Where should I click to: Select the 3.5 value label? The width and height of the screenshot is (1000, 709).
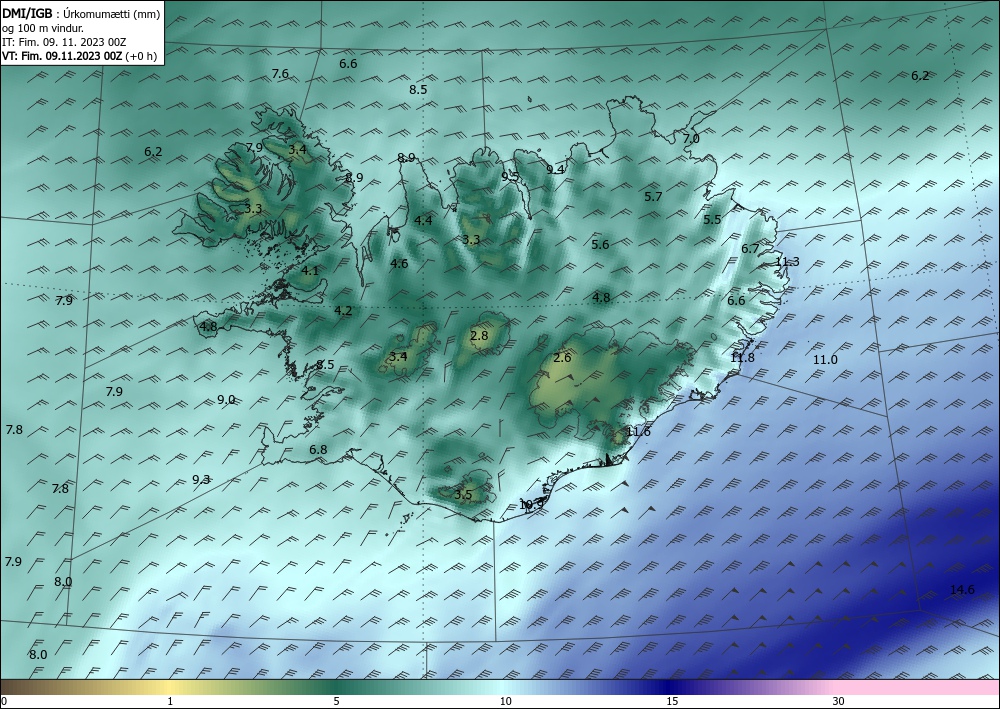pyautogui.click(x=463, y=494)
